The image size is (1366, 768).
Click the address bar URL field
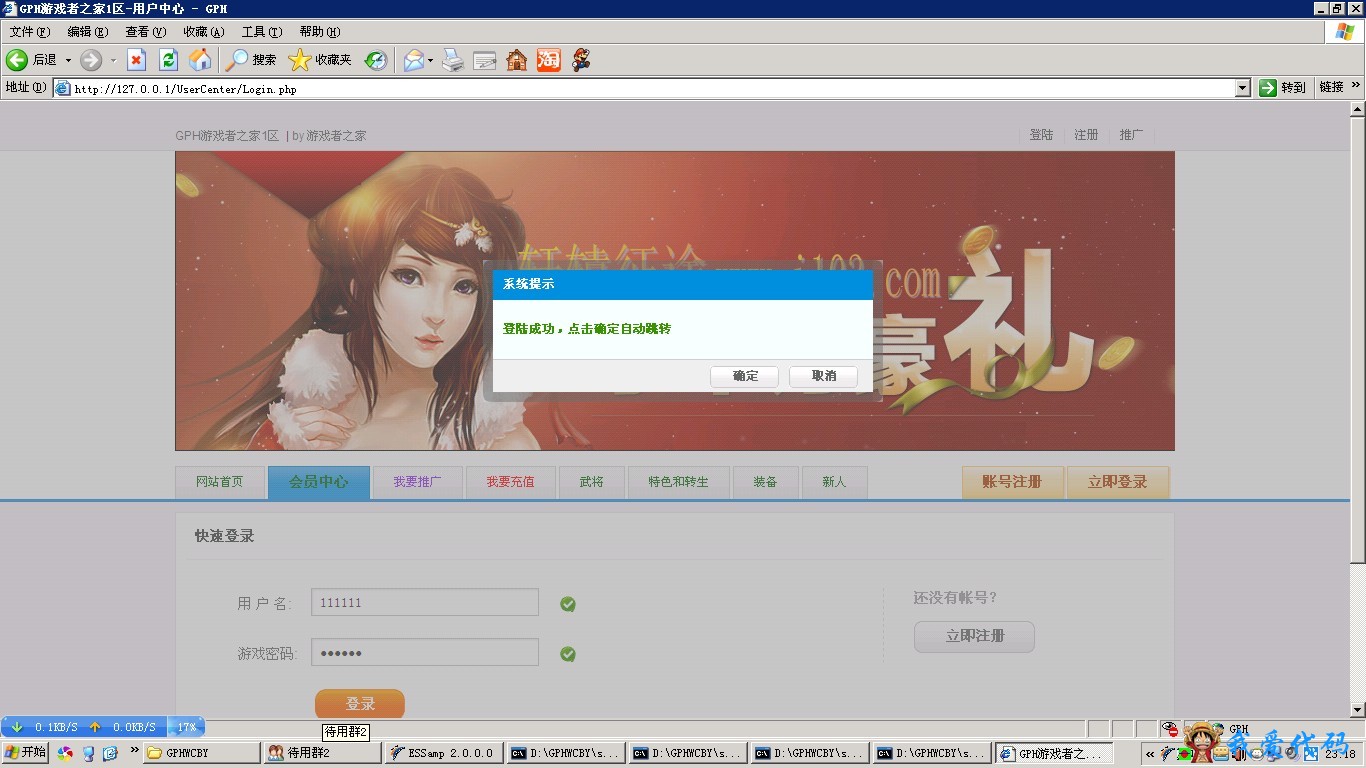[654, 88]
